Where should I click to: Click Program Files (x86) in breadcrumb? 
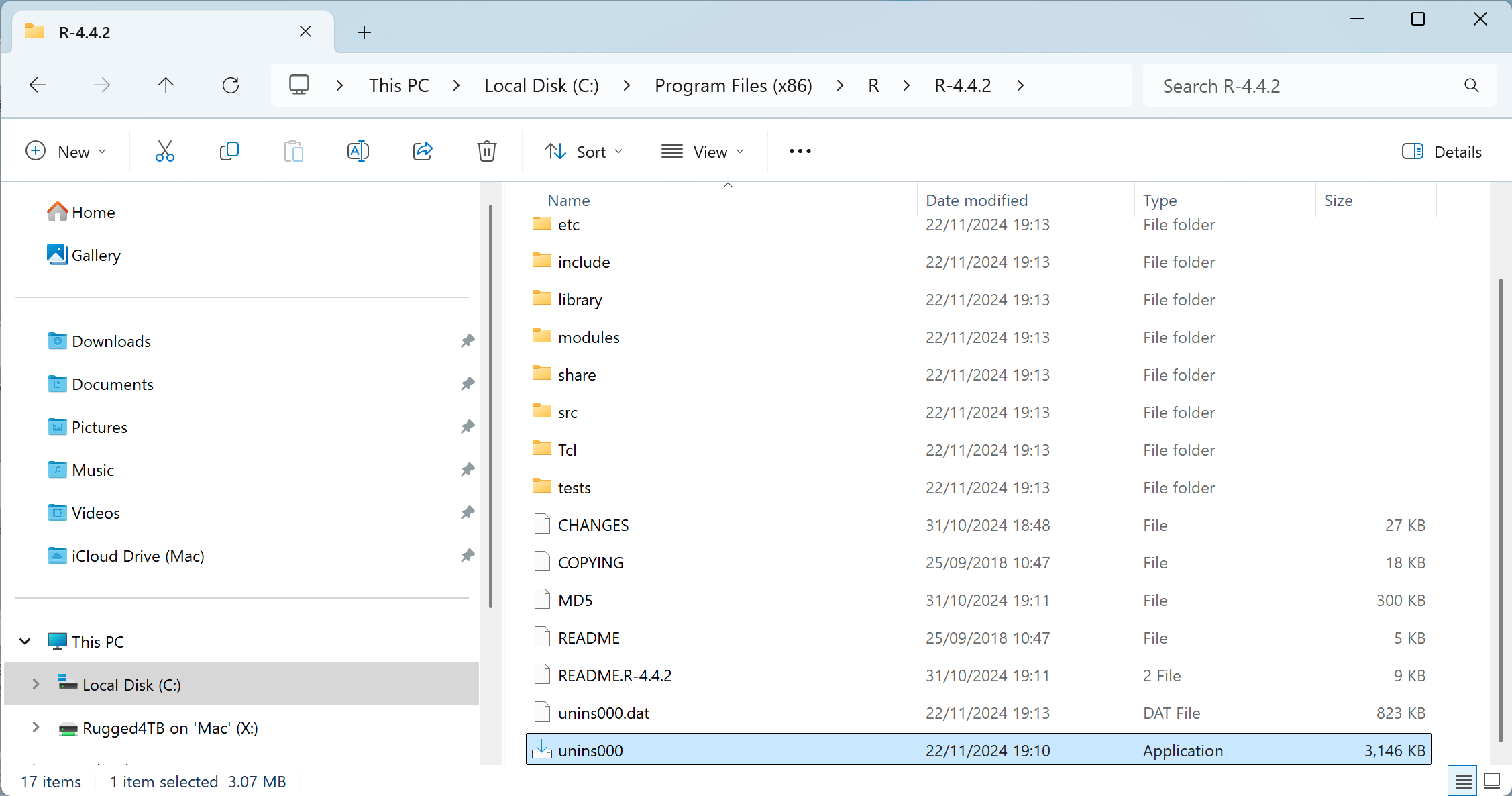(733, 85)
